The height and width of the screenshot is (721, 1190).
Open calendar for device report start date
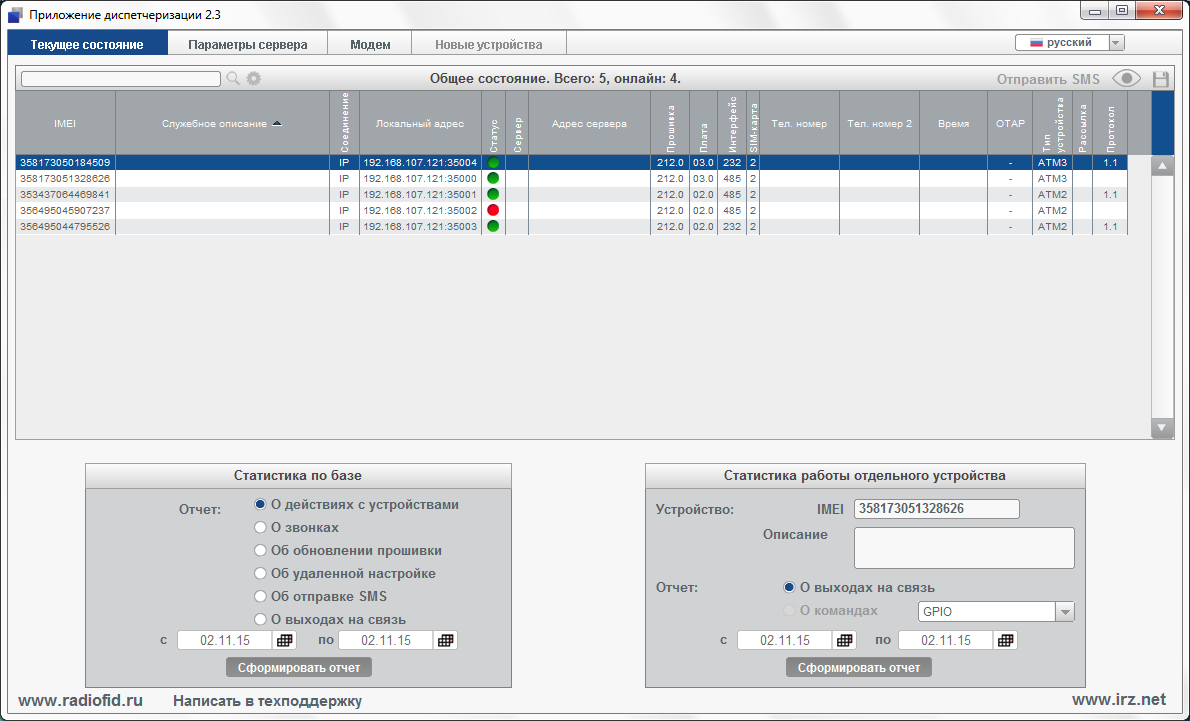(845, 640)
